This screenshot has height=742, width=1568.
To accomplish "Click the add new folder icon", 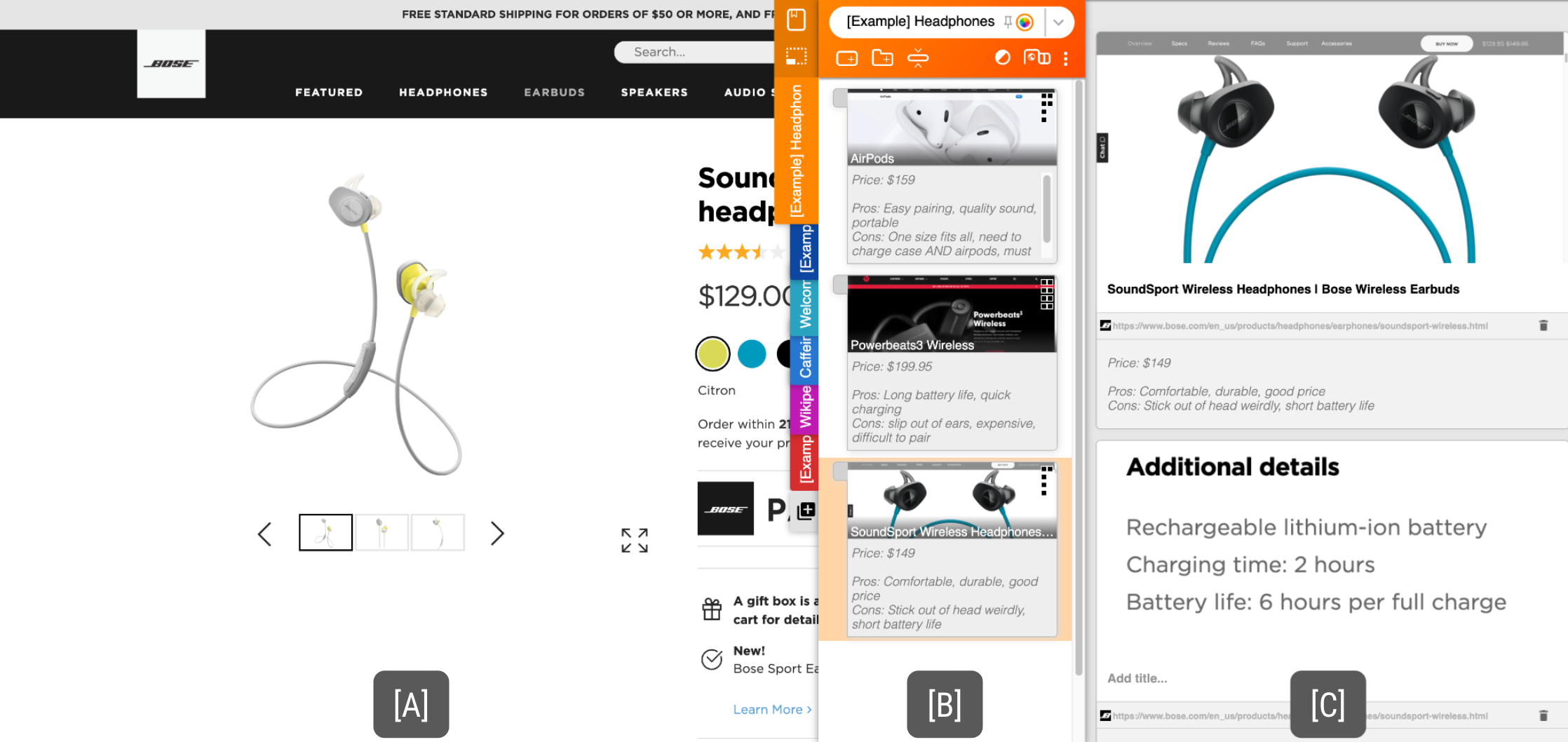I will point(882,58).
